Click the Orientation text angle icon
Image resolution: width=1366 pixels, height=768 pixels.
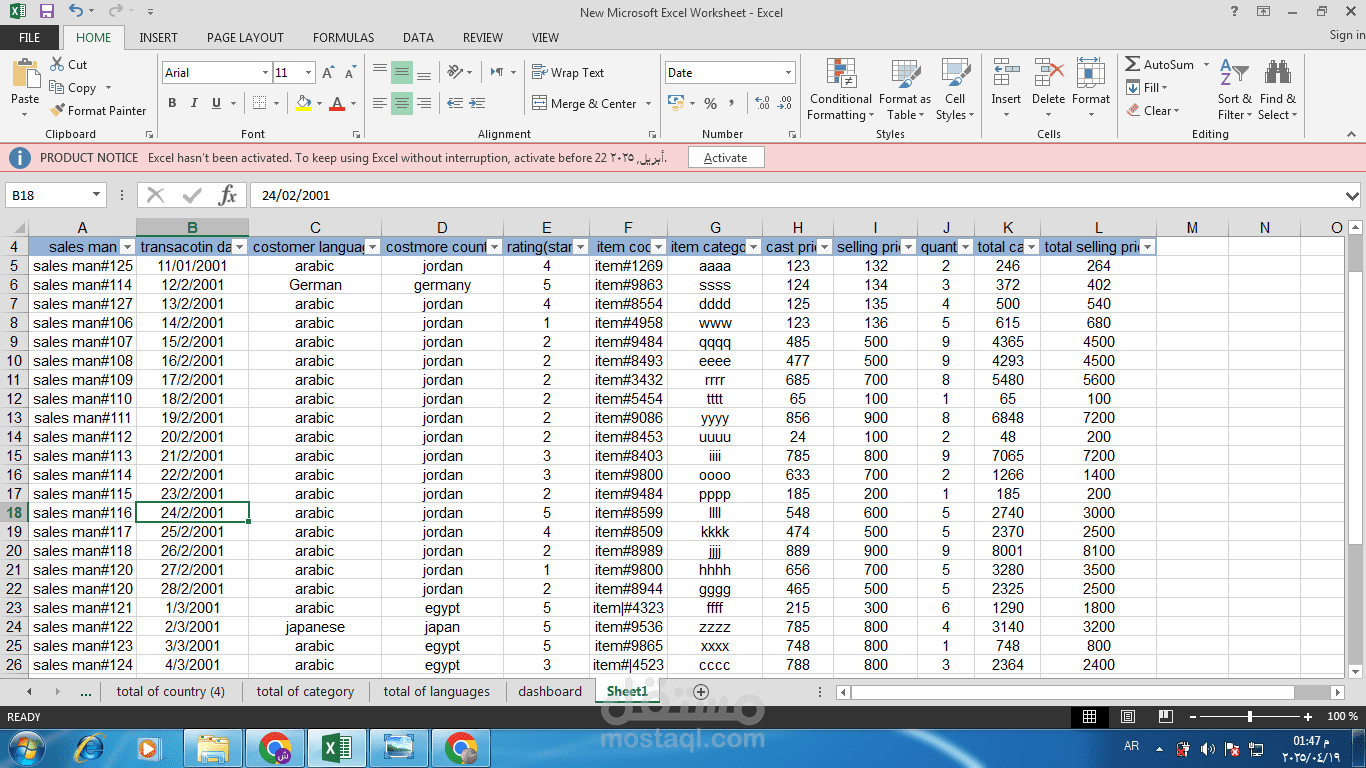(455, 72)
